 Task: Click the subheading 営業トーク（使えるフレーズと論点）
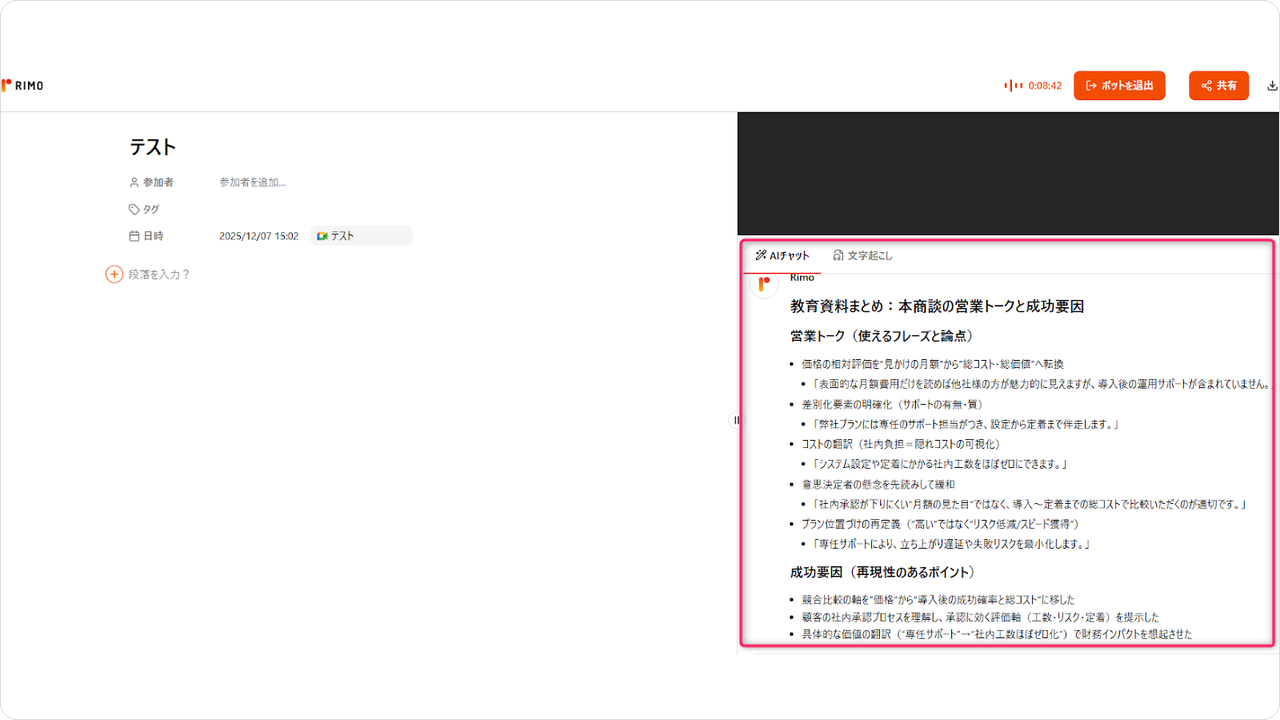882,336
